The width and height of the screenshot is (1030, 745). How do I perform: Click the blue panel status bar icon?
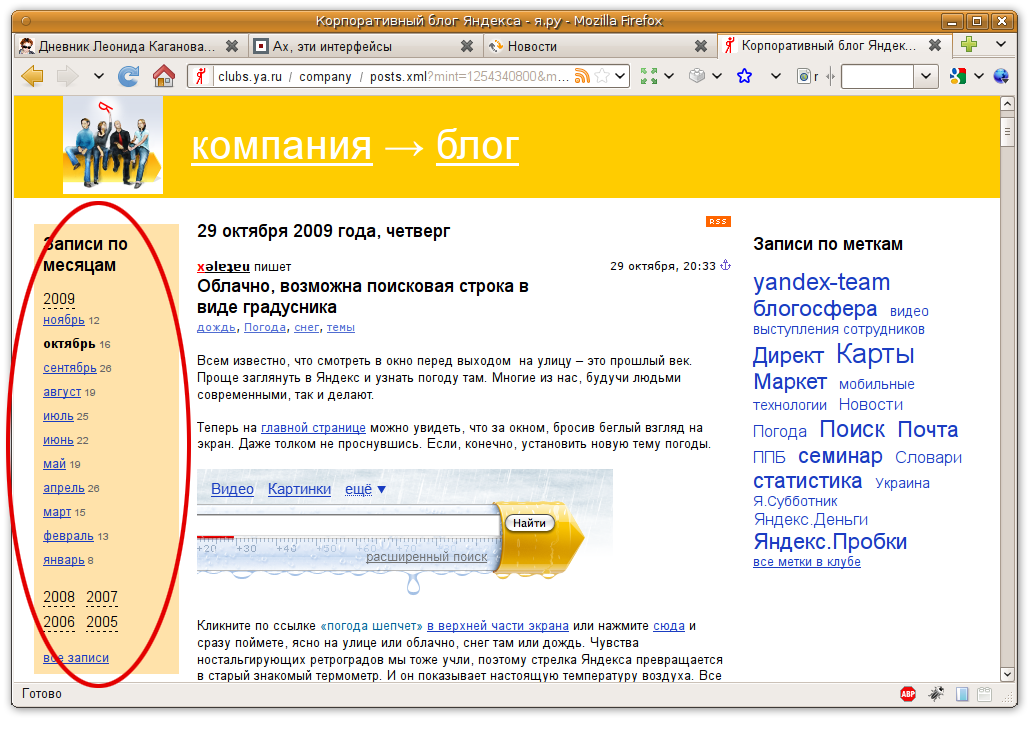(962, 694)
